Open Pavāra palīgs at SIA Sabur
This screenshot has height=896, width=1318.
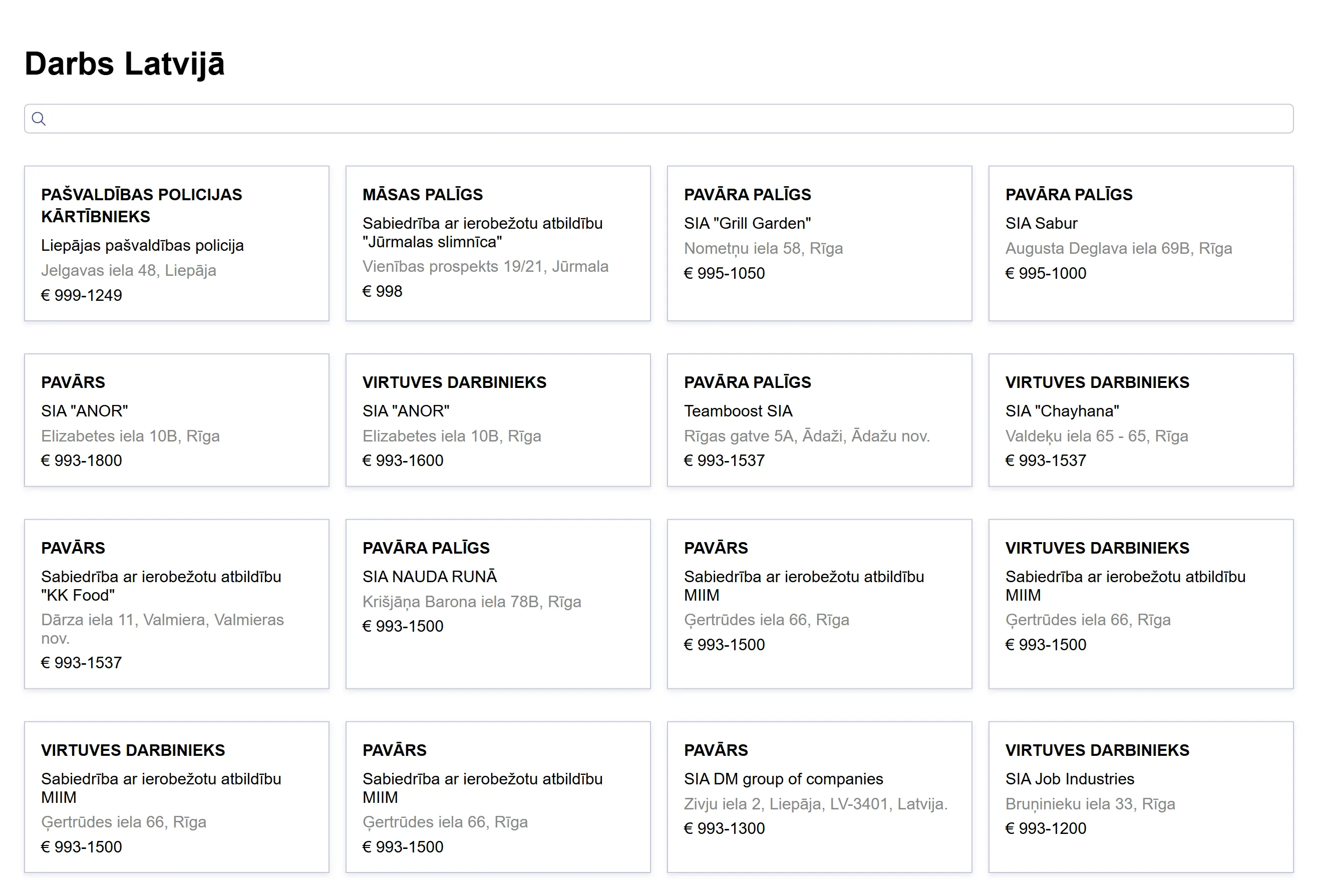[x=1141, y=243]
